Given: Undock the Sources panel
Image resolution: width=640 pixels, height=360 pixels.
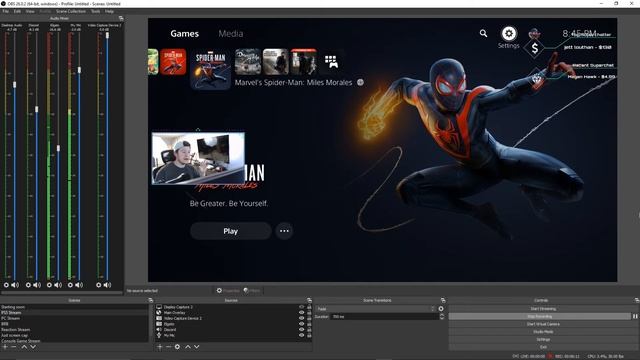Looking at the screenshot, I should tap(309, 300).
